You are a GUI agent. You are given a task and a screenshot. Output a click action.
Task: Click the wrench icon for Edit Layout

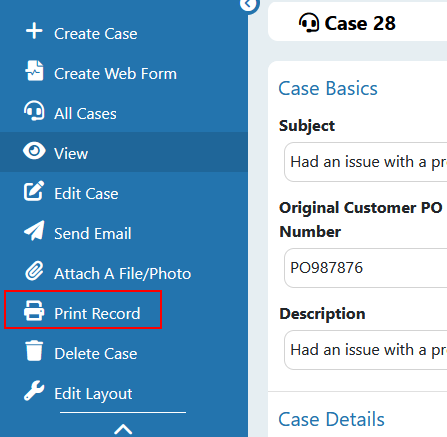point(34,391)
